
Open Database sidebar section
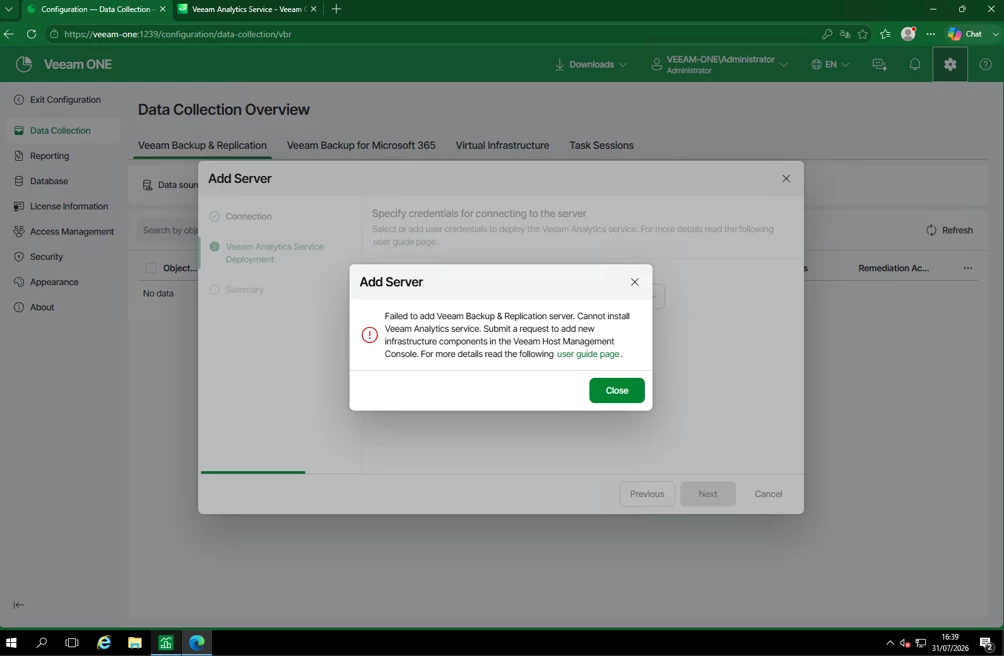[41, 181]
